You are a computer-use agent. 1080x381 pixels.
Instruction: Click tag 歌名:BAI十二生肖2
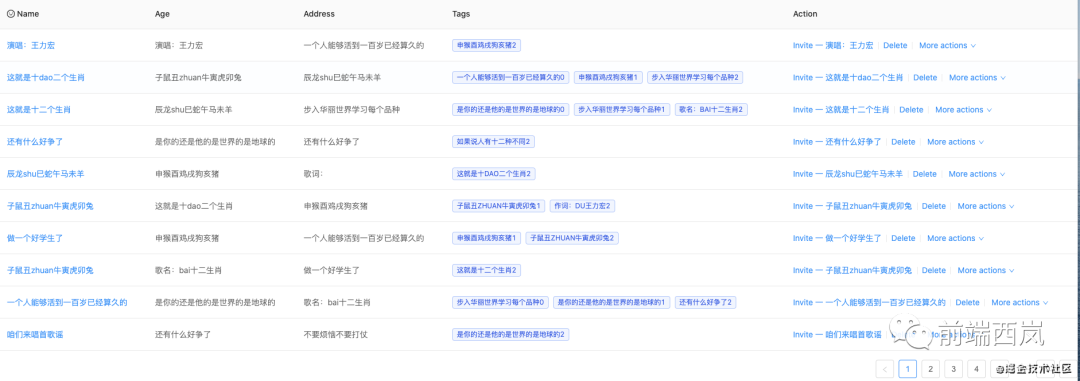pos(711,110)
